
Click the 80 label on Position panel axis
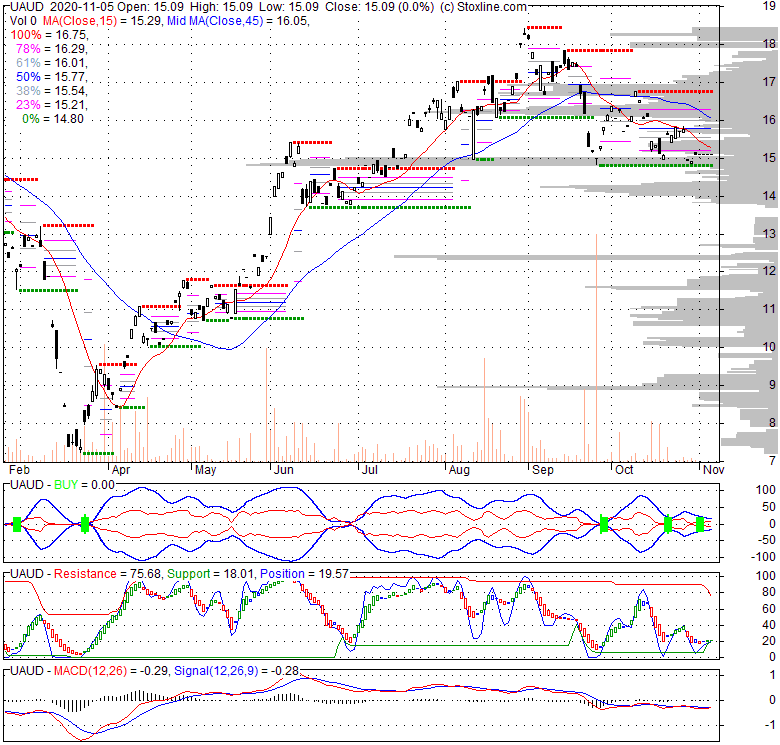pos(769,592)
